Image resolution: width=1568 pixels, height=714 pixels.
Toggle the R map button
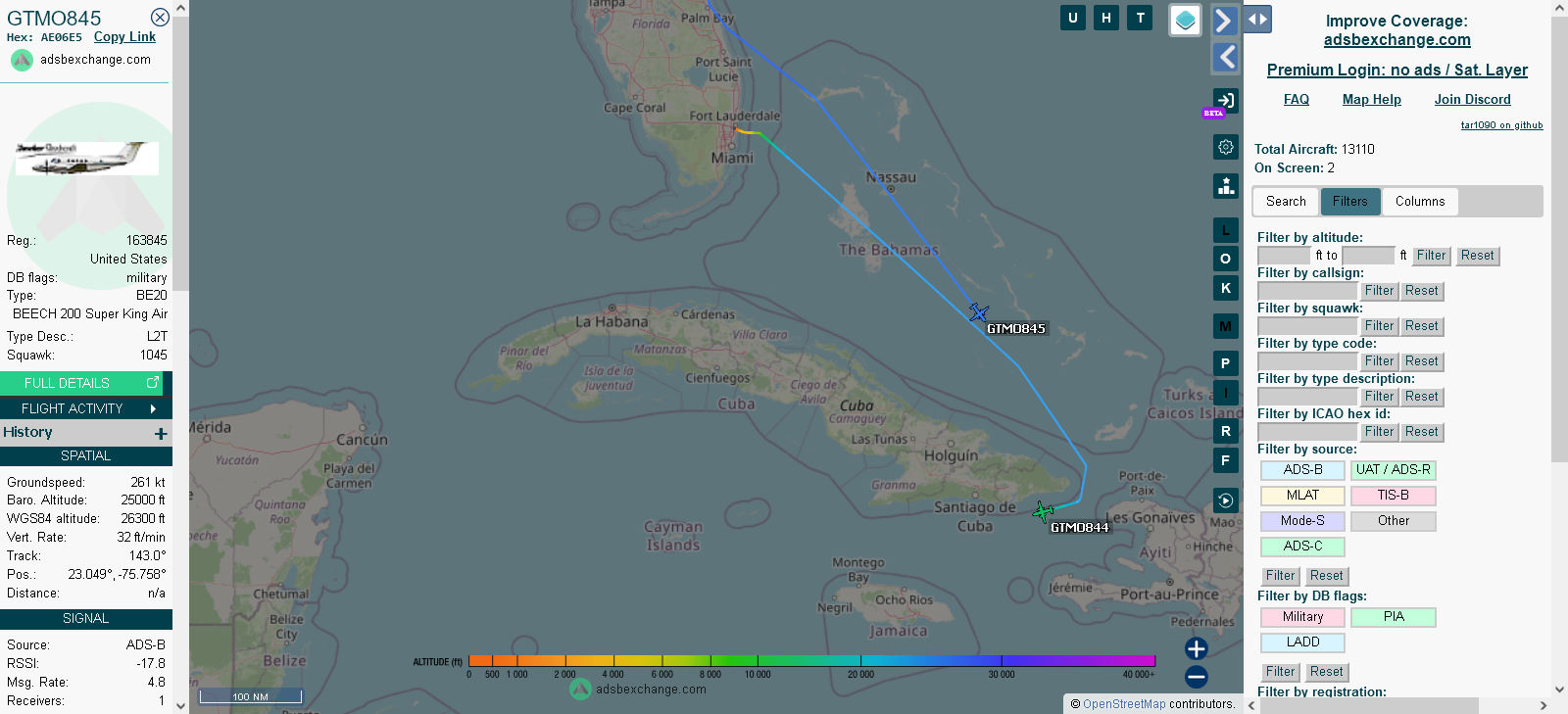pos(1226,431)
